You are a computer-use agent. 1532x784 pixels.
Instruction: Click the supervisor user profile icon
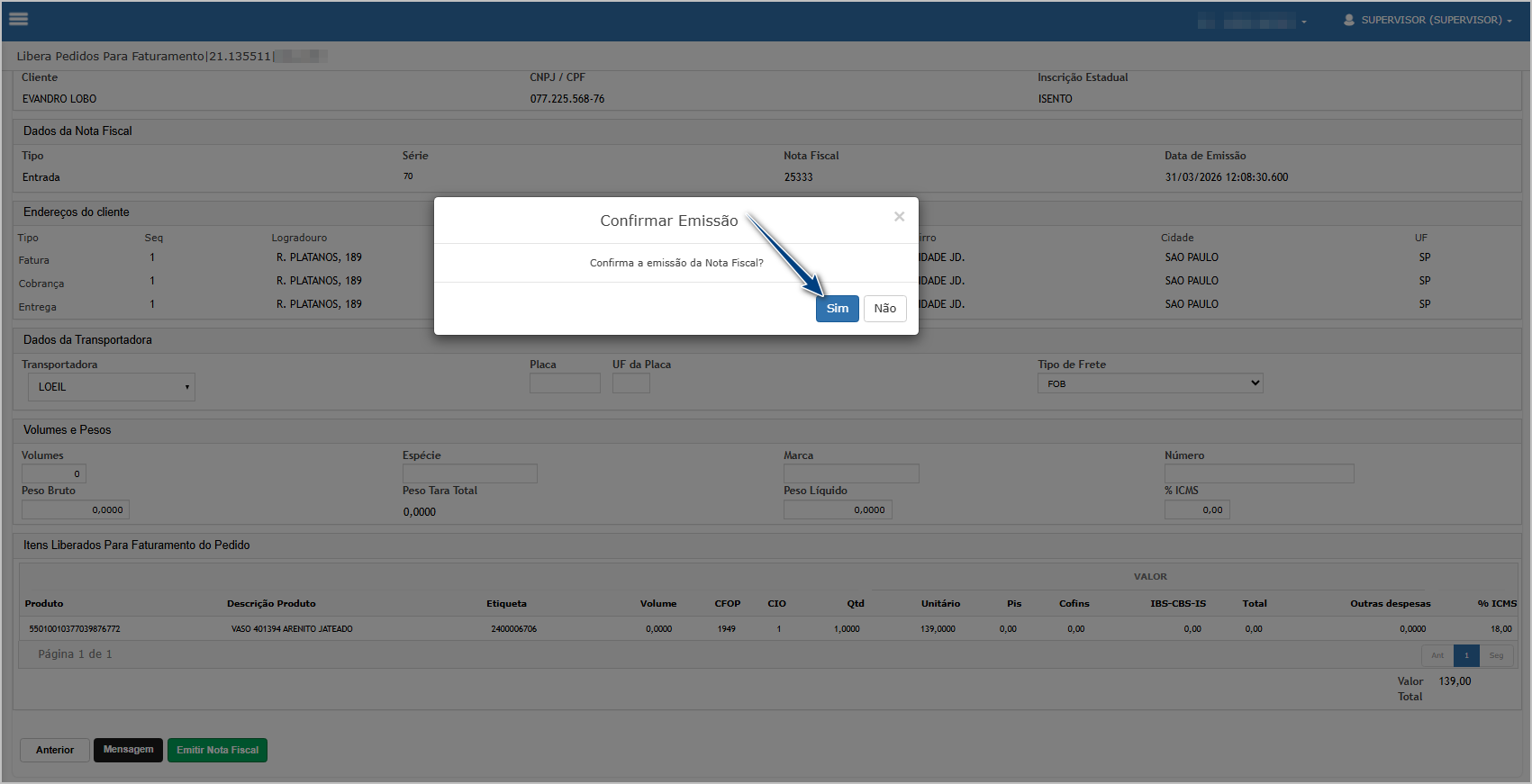(1348, 20)
